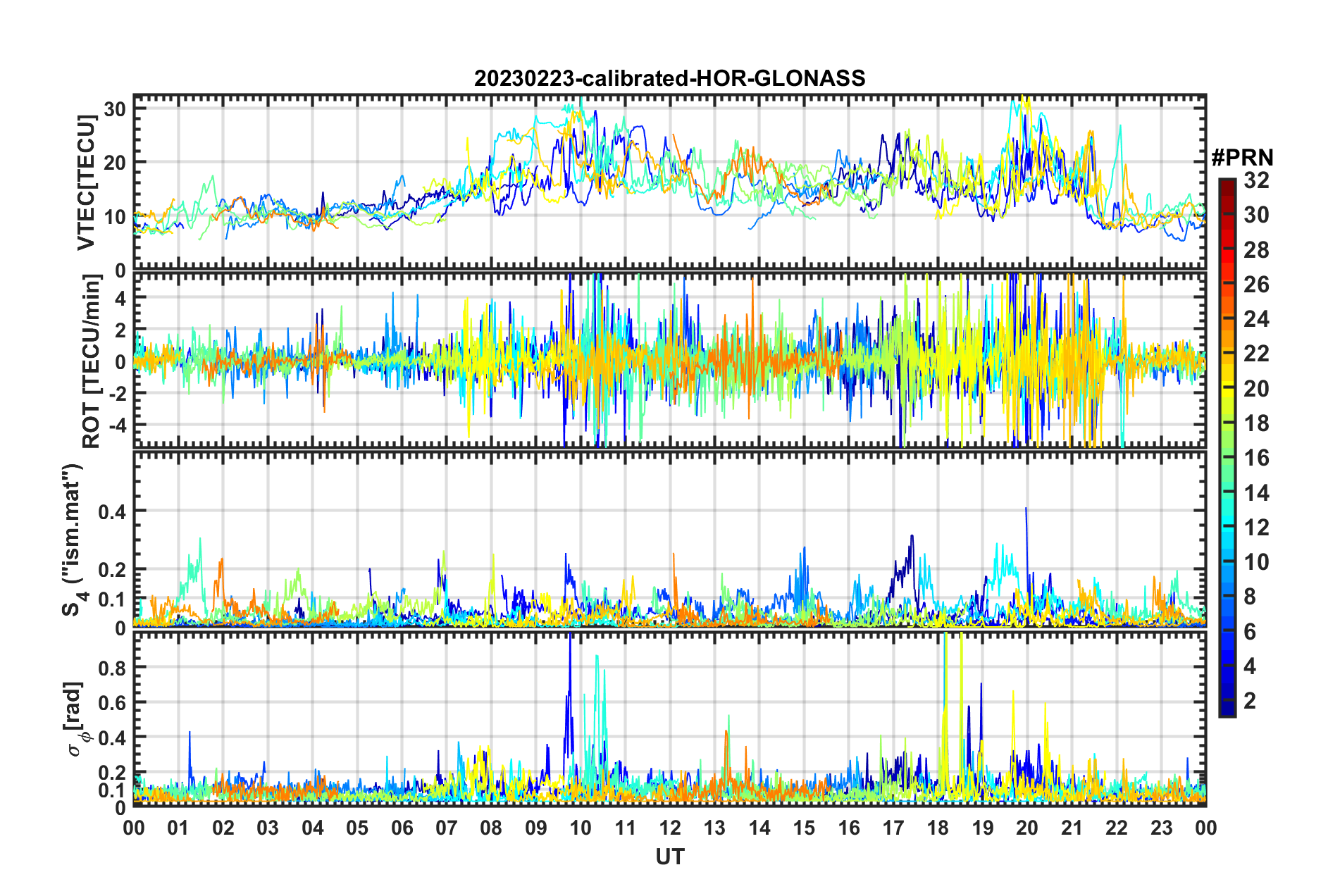Click the final "00" tick ending the UT axis

[x=1206, y=827]
